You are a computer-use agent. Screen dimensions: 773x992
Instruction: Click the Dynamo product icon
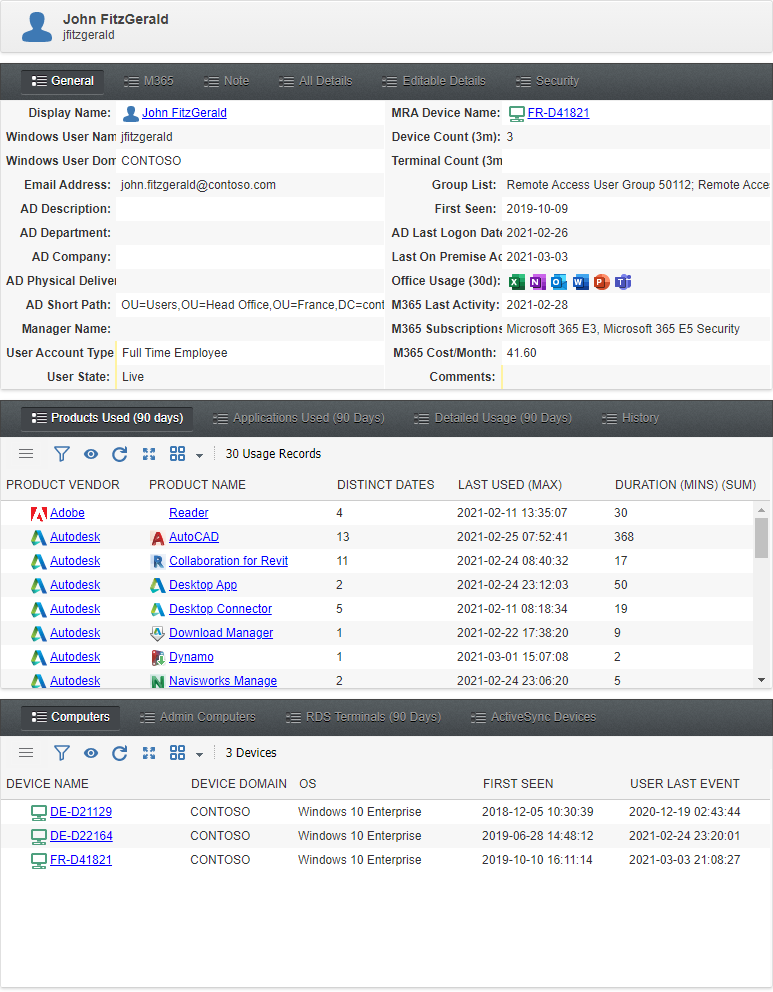pyautogui.click(x=158, y=658)
